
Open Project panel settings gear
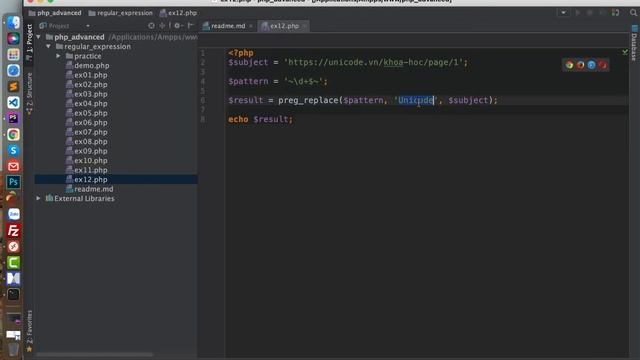pos(177,26)
